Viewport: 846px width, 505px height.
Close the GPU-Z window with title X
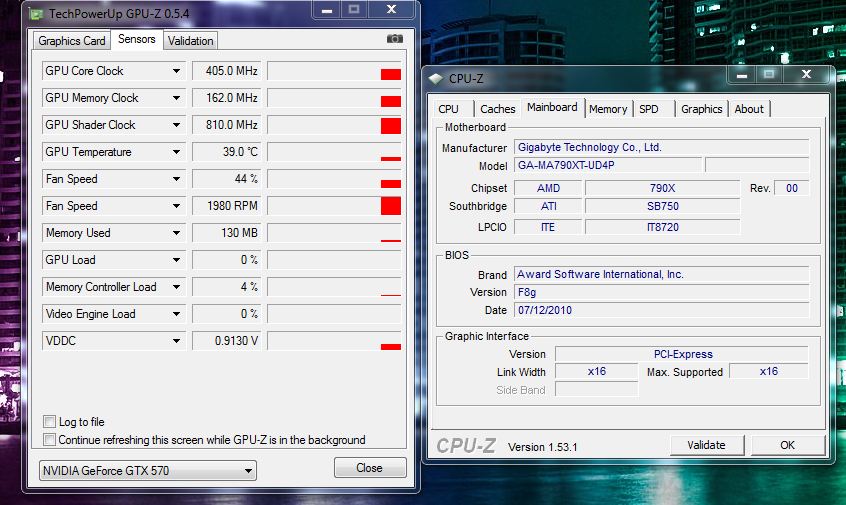point(392,10)
